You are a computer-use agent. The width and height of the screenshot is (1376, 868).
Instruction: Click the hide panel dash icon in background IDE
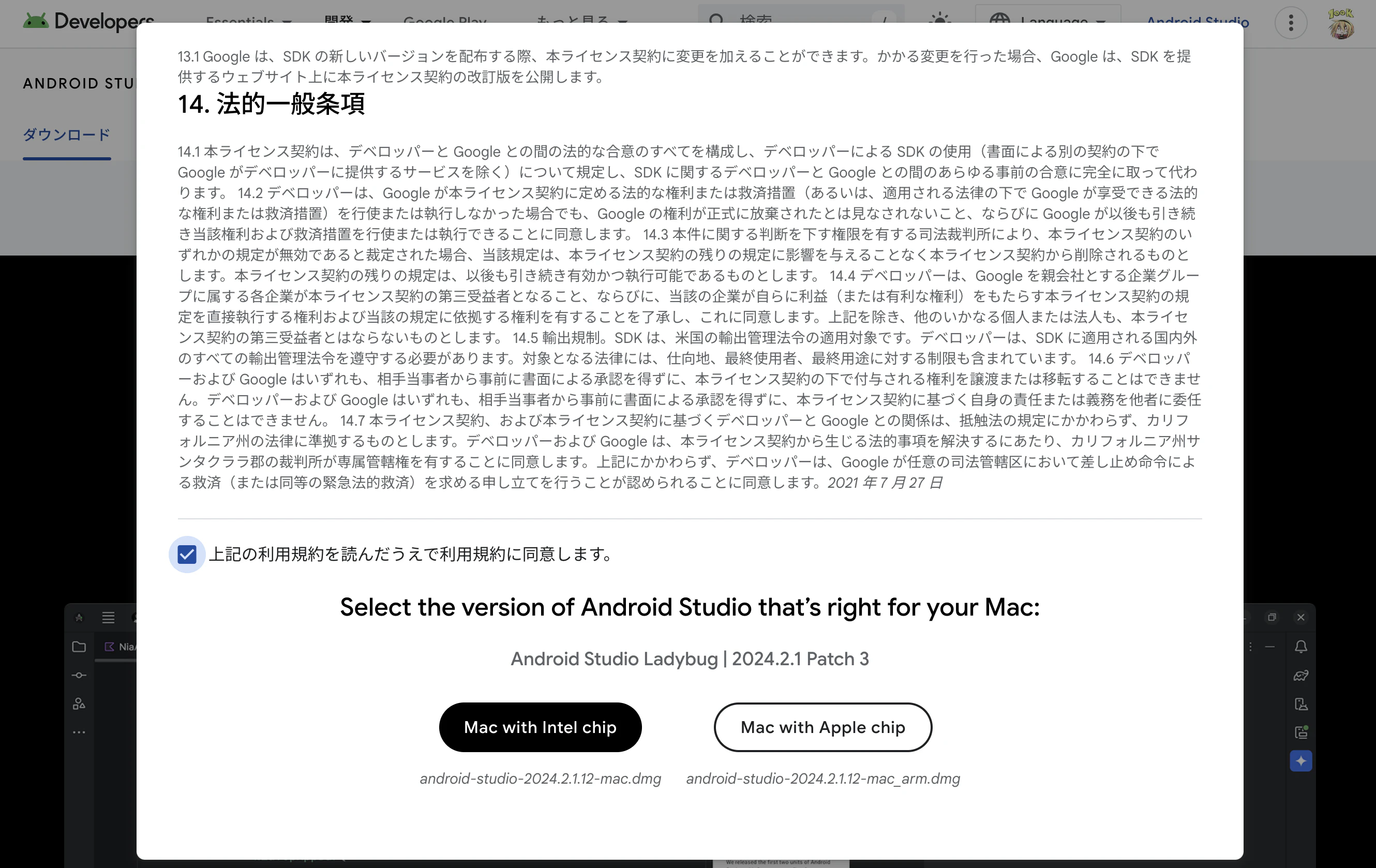point(1270,647)
